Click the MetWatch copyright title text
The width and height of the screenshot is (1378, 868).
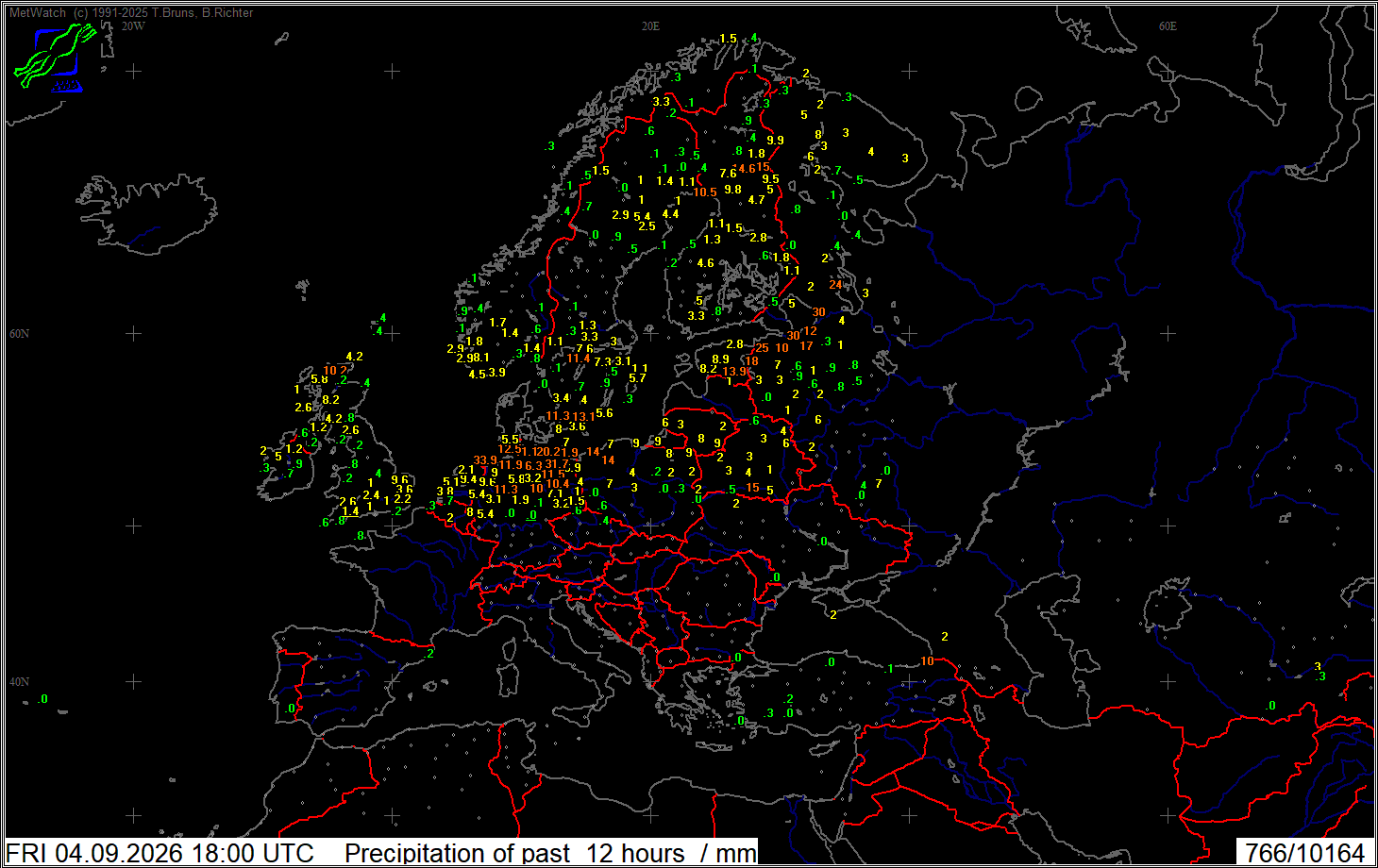click(131, 13)
